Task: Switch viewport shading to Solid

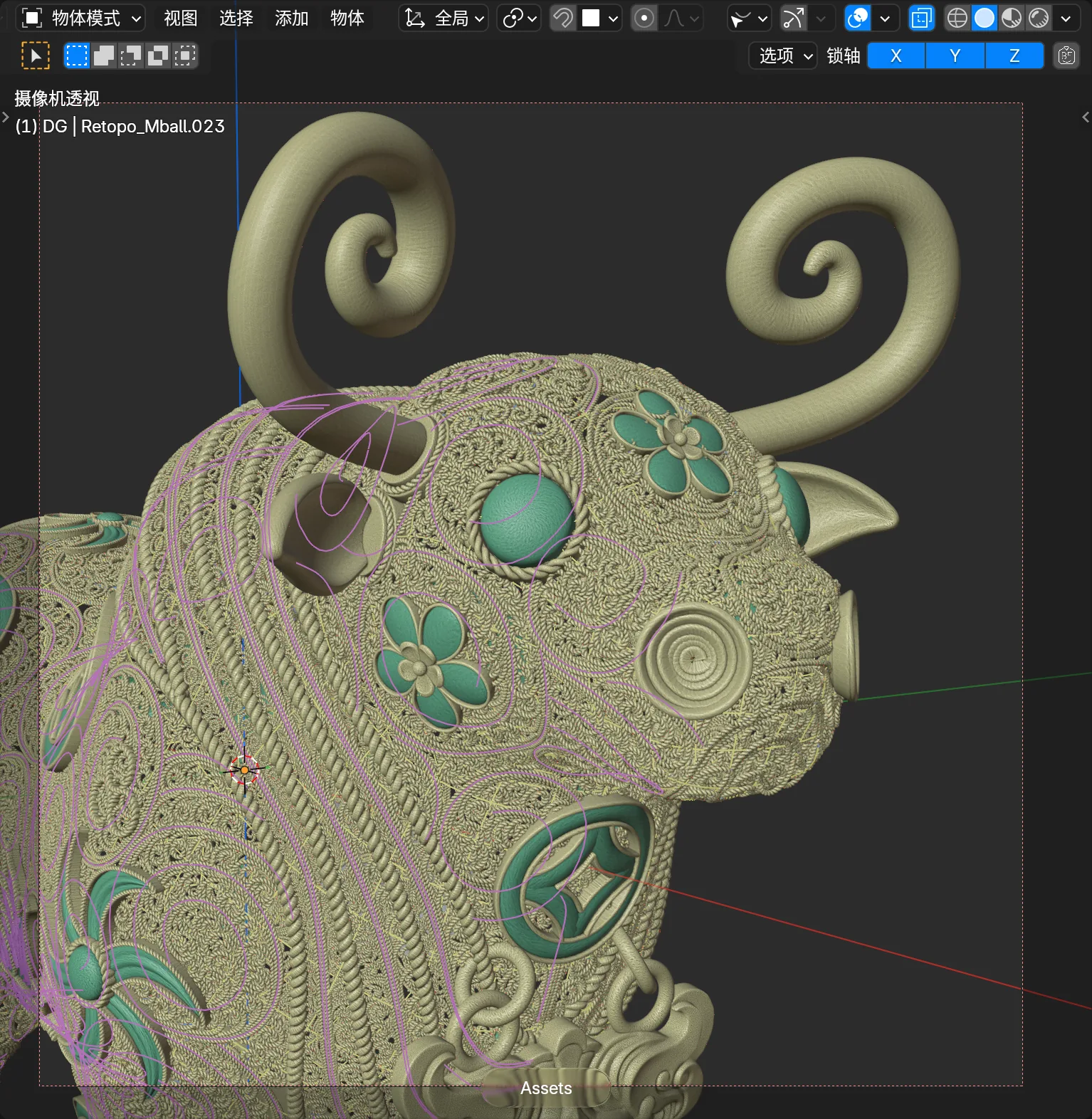Action: pyautogui.click(x=985, y=18)
